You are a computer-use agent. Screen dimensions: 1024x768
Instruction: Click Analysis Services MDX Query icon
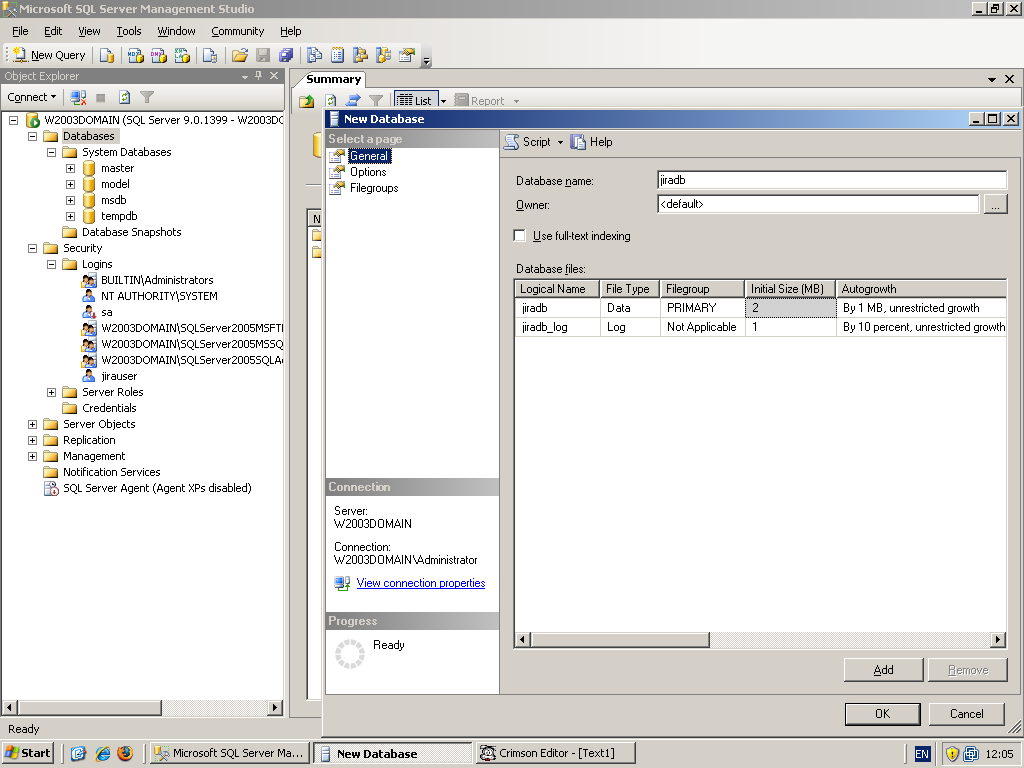[135, 56]
